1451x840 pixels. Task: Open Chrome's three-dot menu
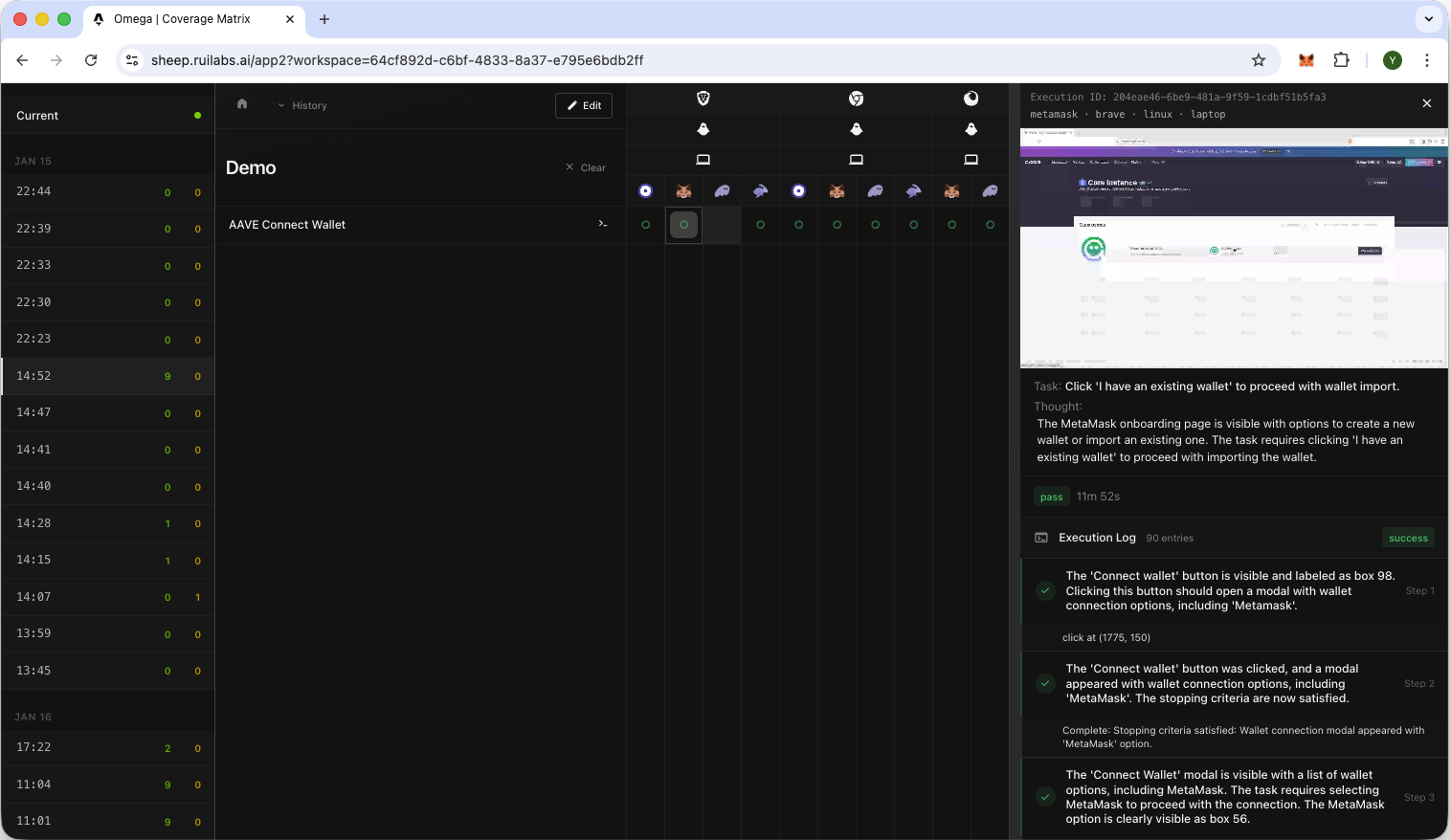1427,59
